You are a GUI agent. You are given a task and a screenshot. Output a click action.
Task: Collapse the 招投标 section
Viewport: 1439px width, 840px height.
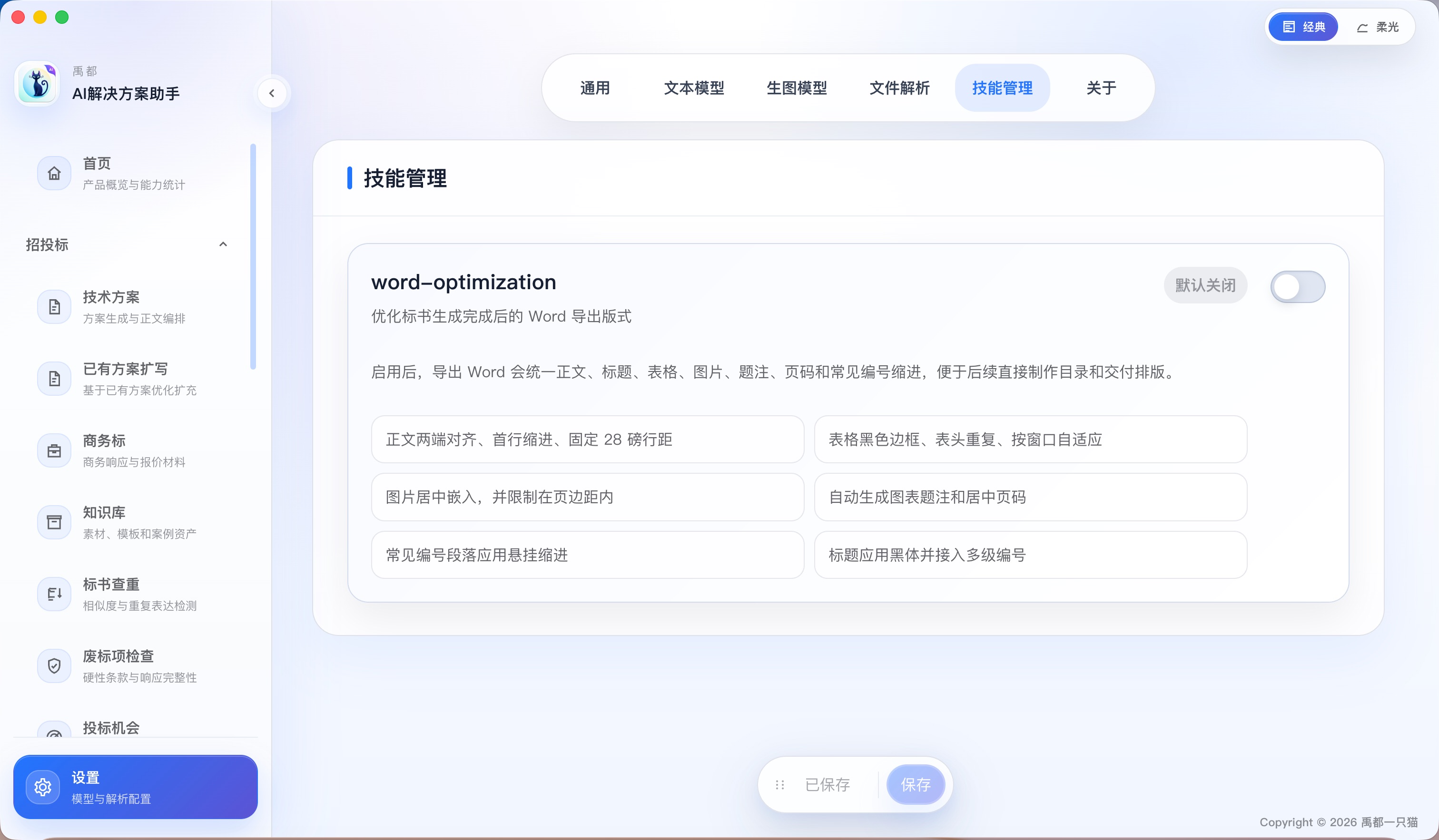223,244
